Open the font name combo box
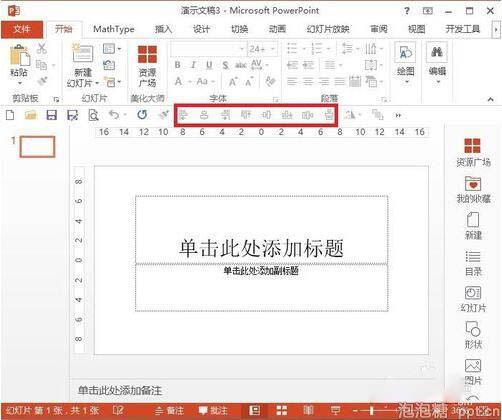The height and width of the screenshot is (420, 502). click(208, 49)
